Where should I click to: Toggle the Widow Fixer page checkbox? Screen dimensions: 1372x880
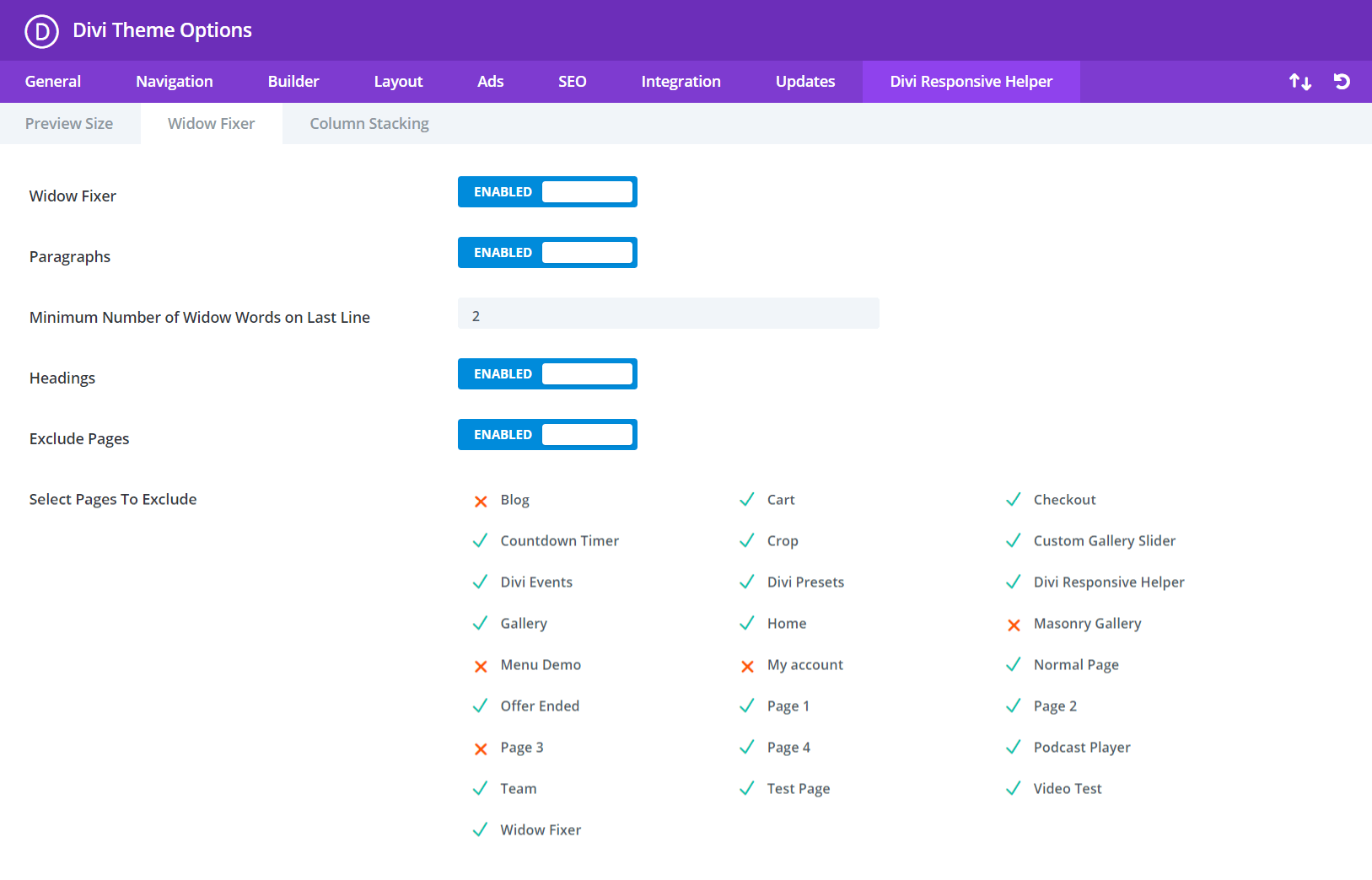(x=480, y=830)
